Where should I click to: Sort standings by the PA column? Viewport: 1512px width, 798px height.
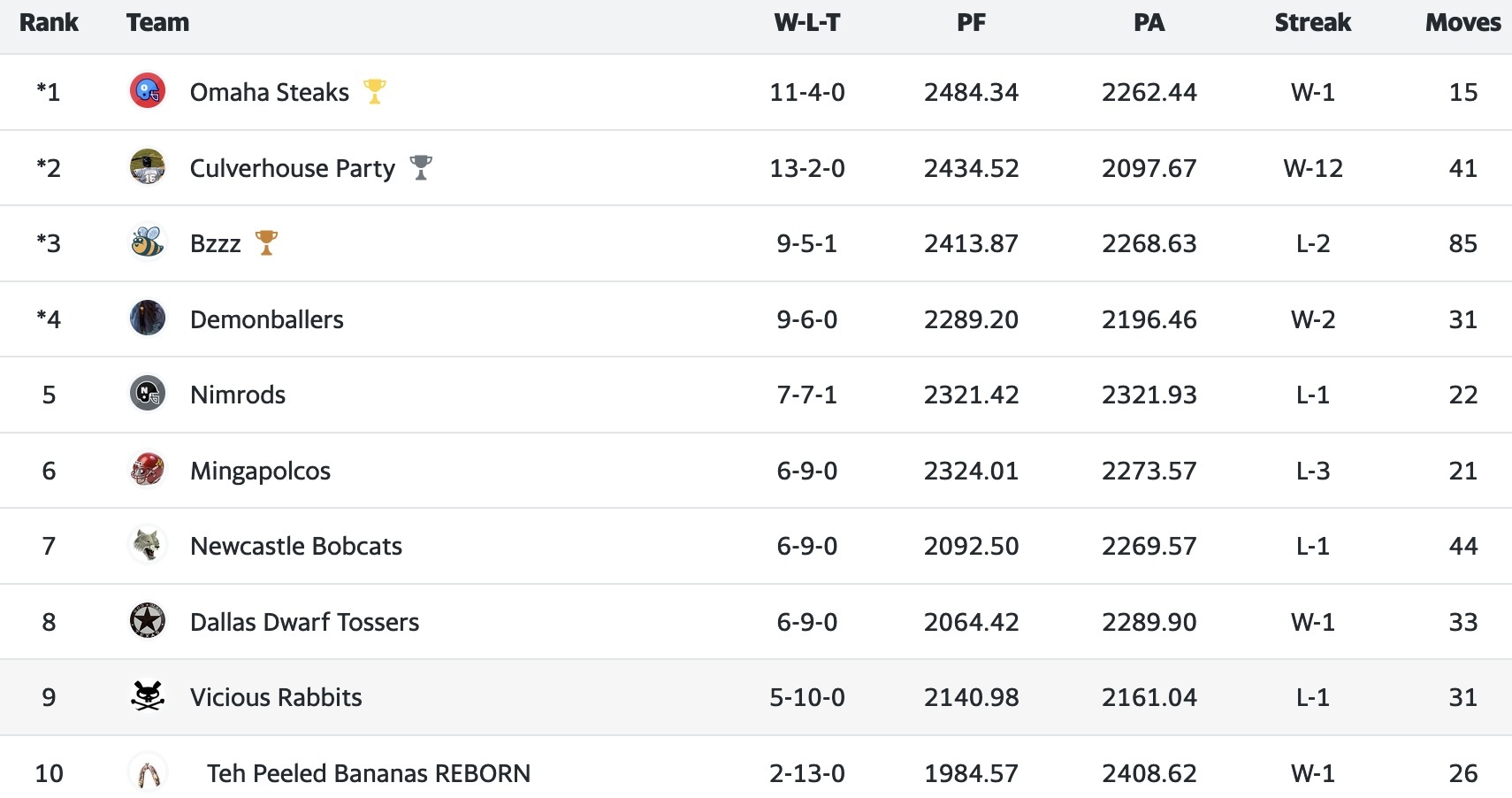1149,23
